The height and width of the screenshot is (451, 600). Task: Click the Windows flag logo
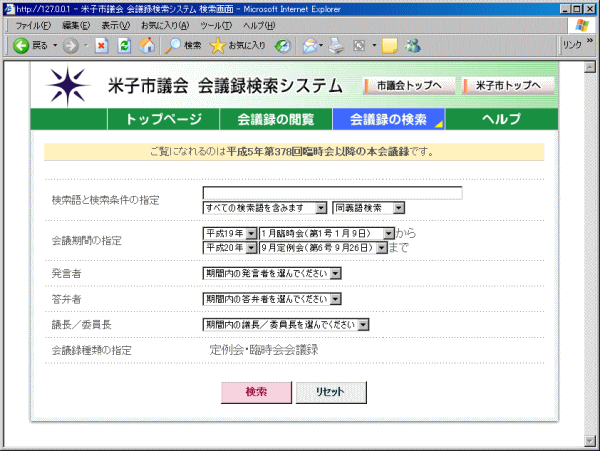(x=582, y=26)
